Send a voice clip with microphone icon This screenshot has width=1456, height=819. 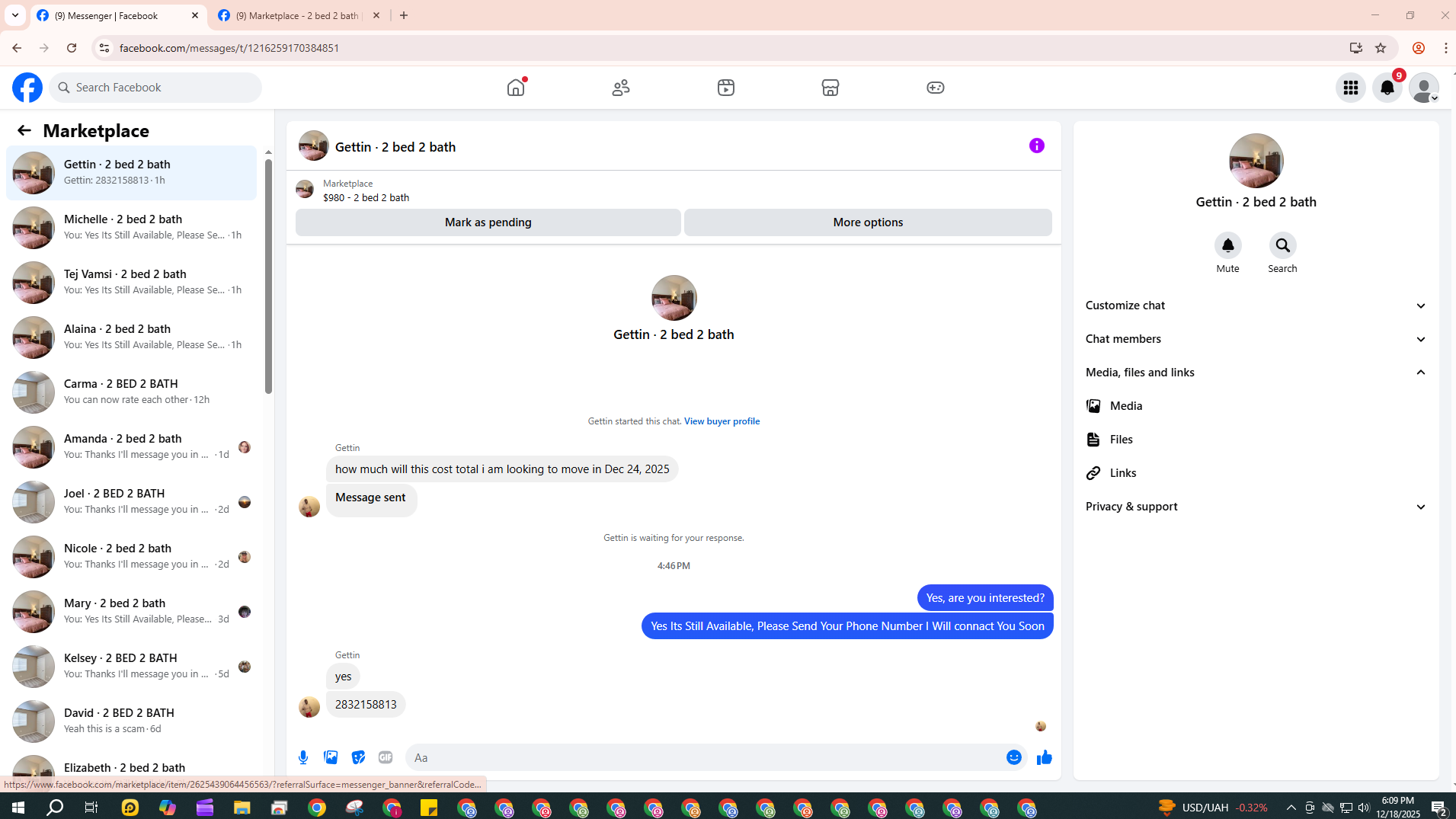point(303,757)
